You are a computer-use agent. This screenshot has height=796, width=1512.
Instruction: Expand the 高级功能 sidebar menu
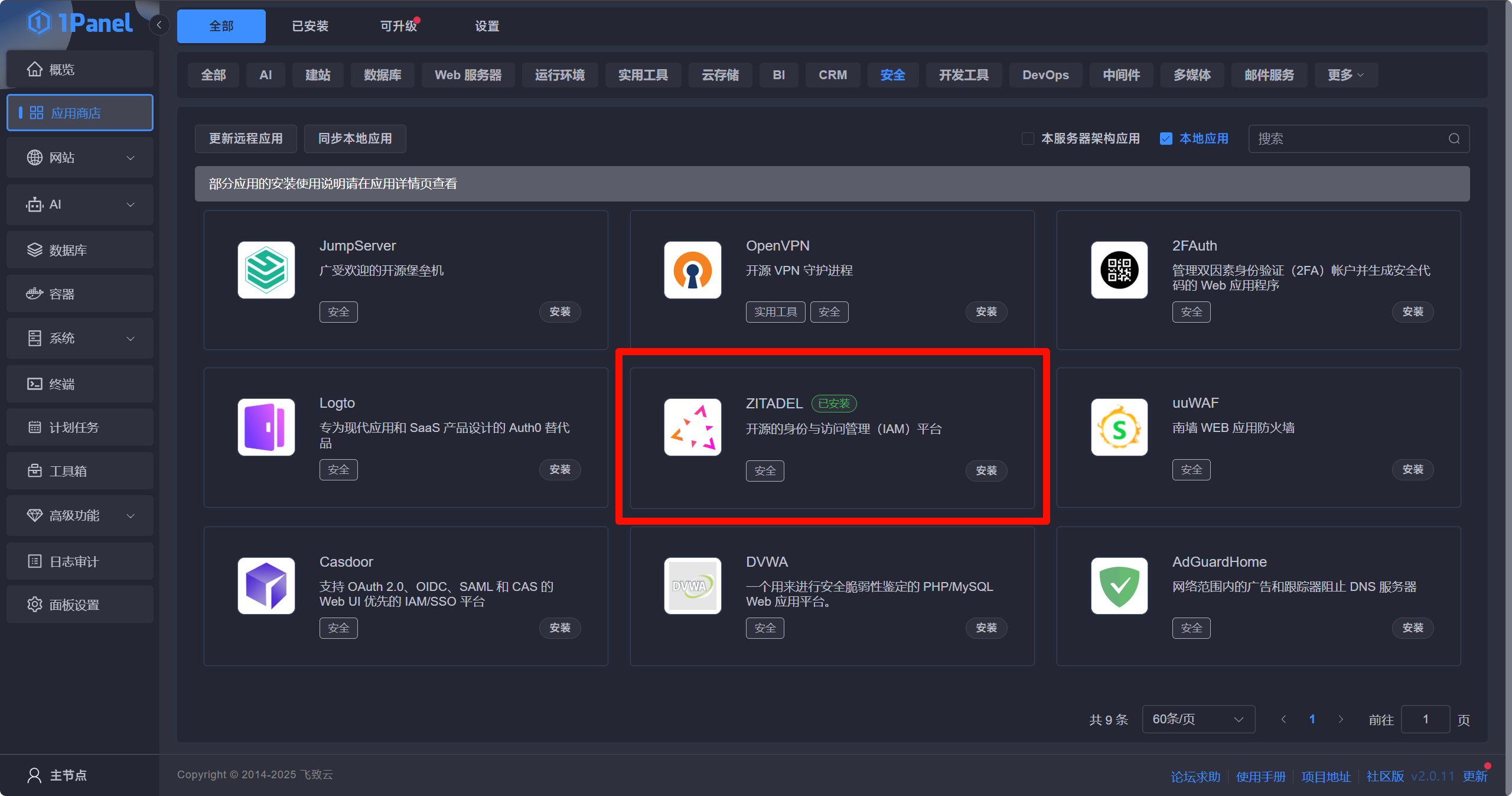point(80,515)
